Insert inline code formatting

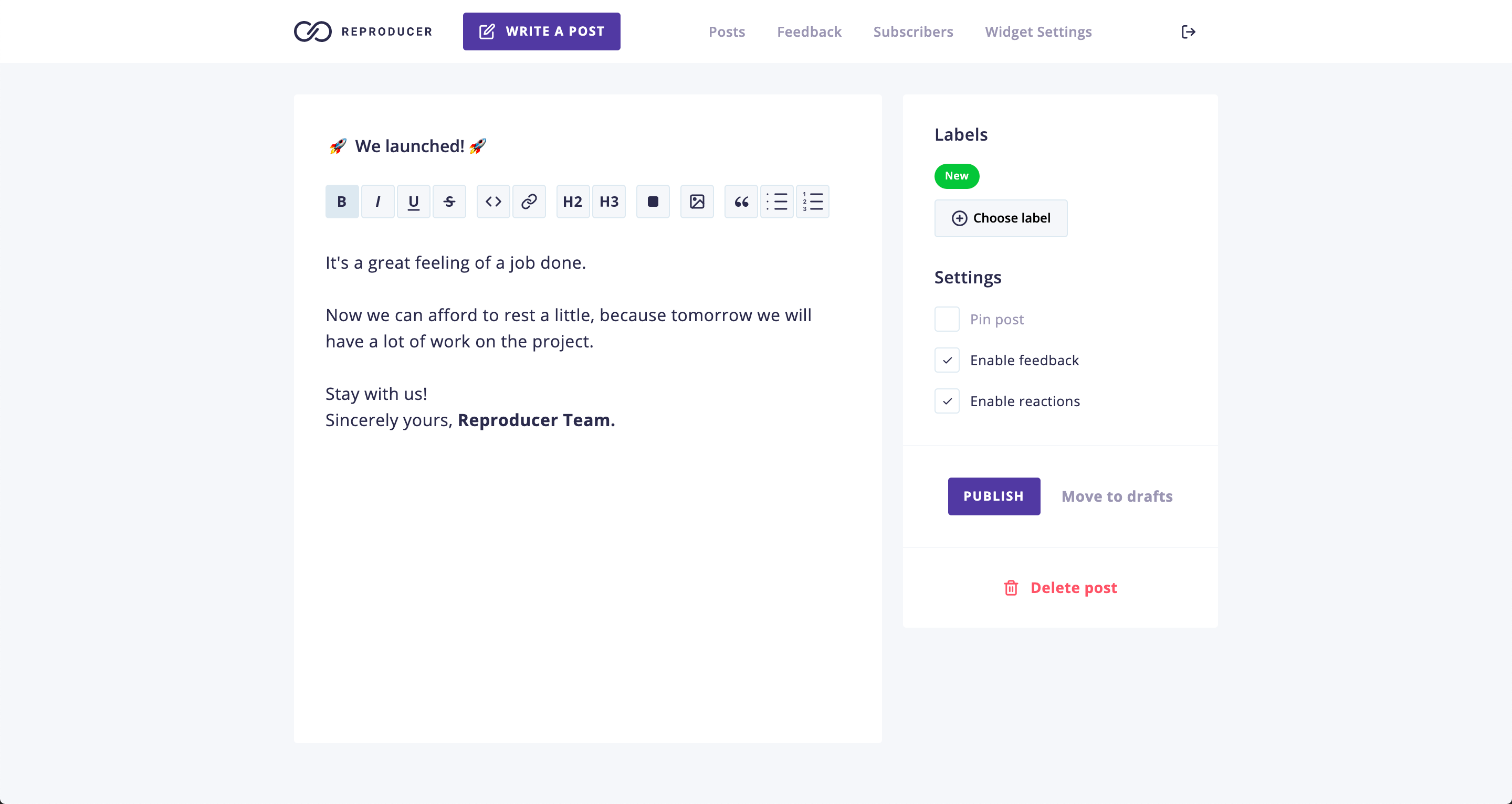coord(493,202)
